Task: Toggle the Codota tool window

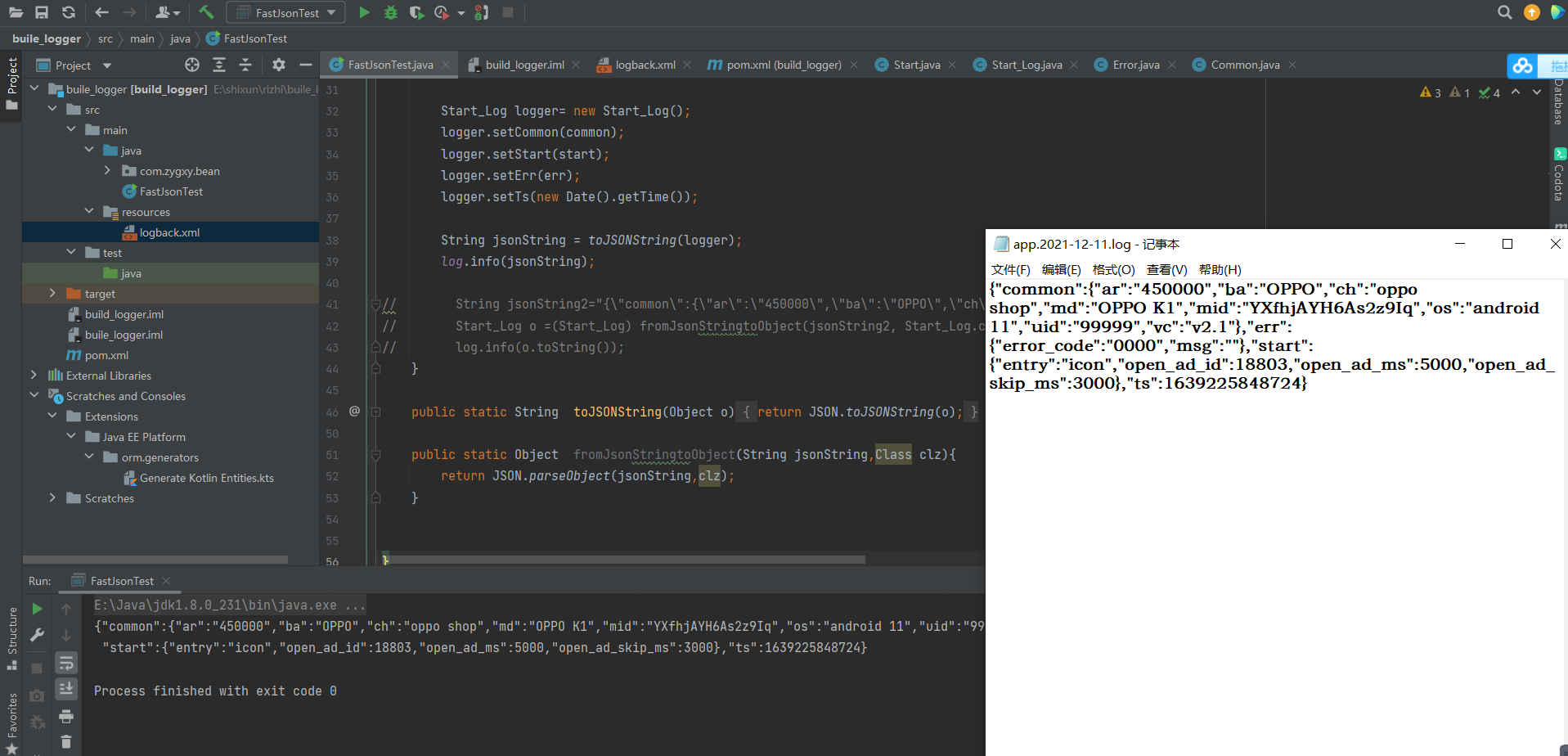Action: pos(1558,174)
